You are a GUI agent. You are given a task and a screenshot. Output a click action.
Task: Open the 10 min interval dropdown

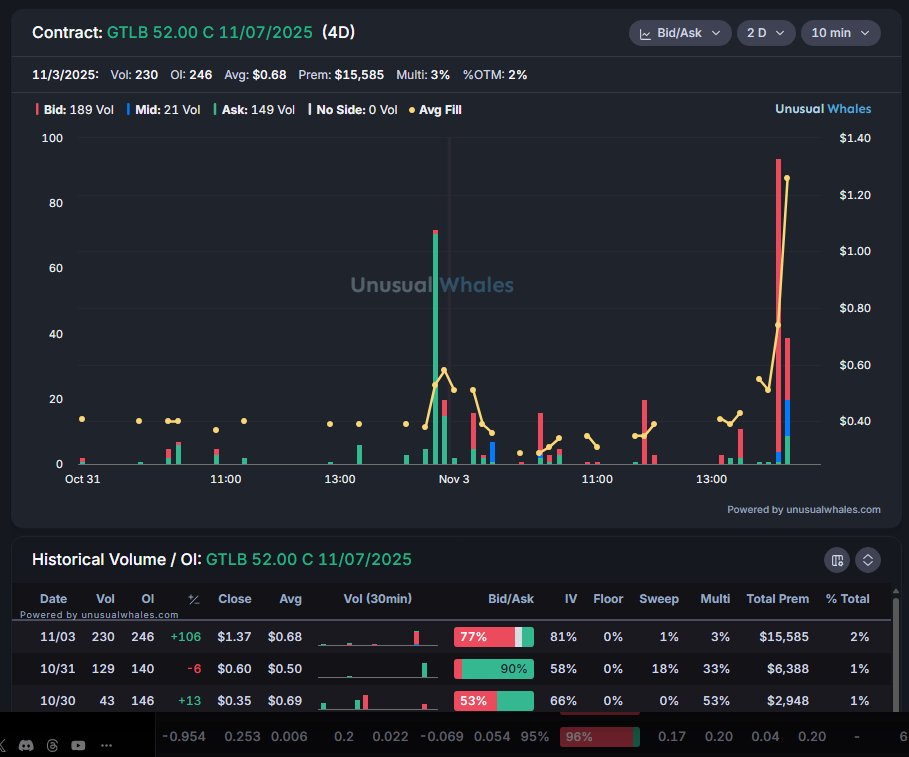[841, 33]
